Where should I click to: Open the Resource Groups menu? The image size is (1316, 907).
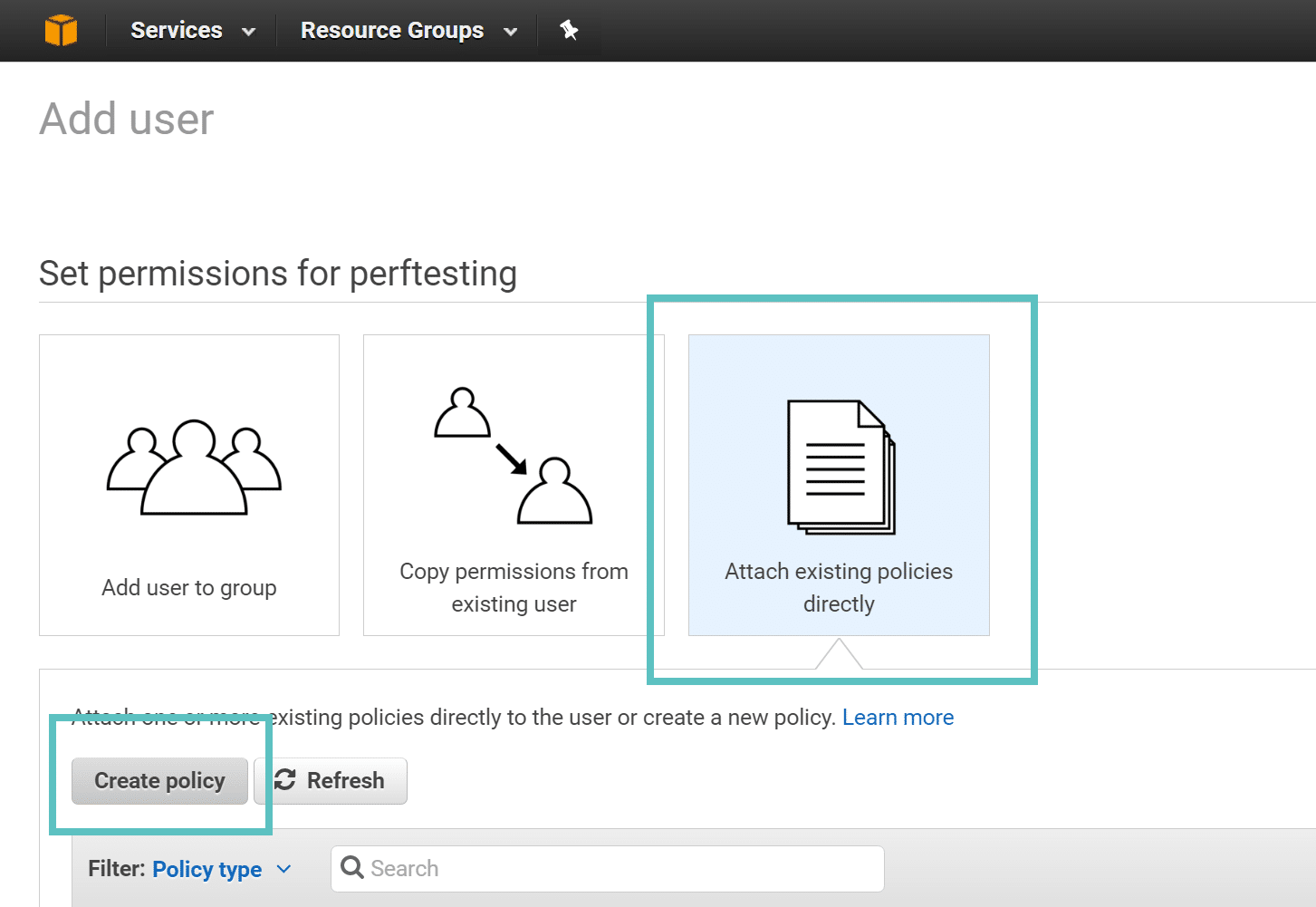[x=391, y=30]
